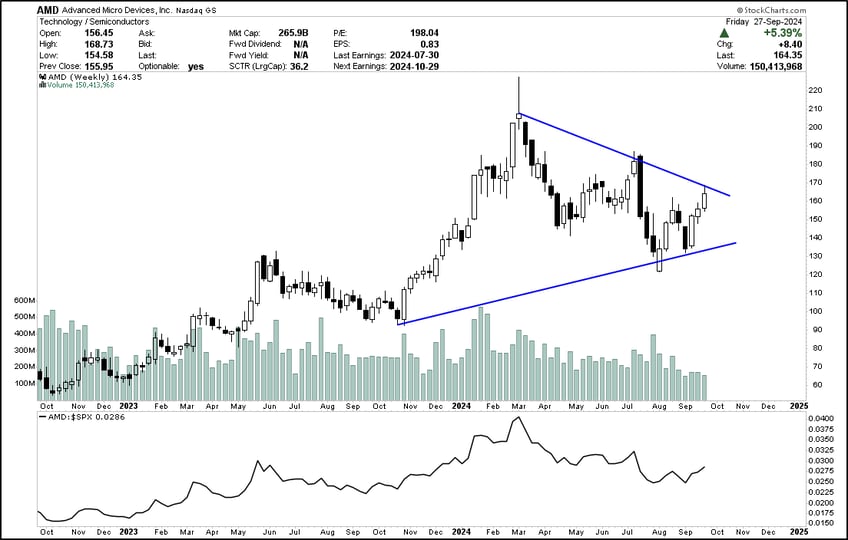Select the bold AMD ticker in the title

click(x=48, y=10)
